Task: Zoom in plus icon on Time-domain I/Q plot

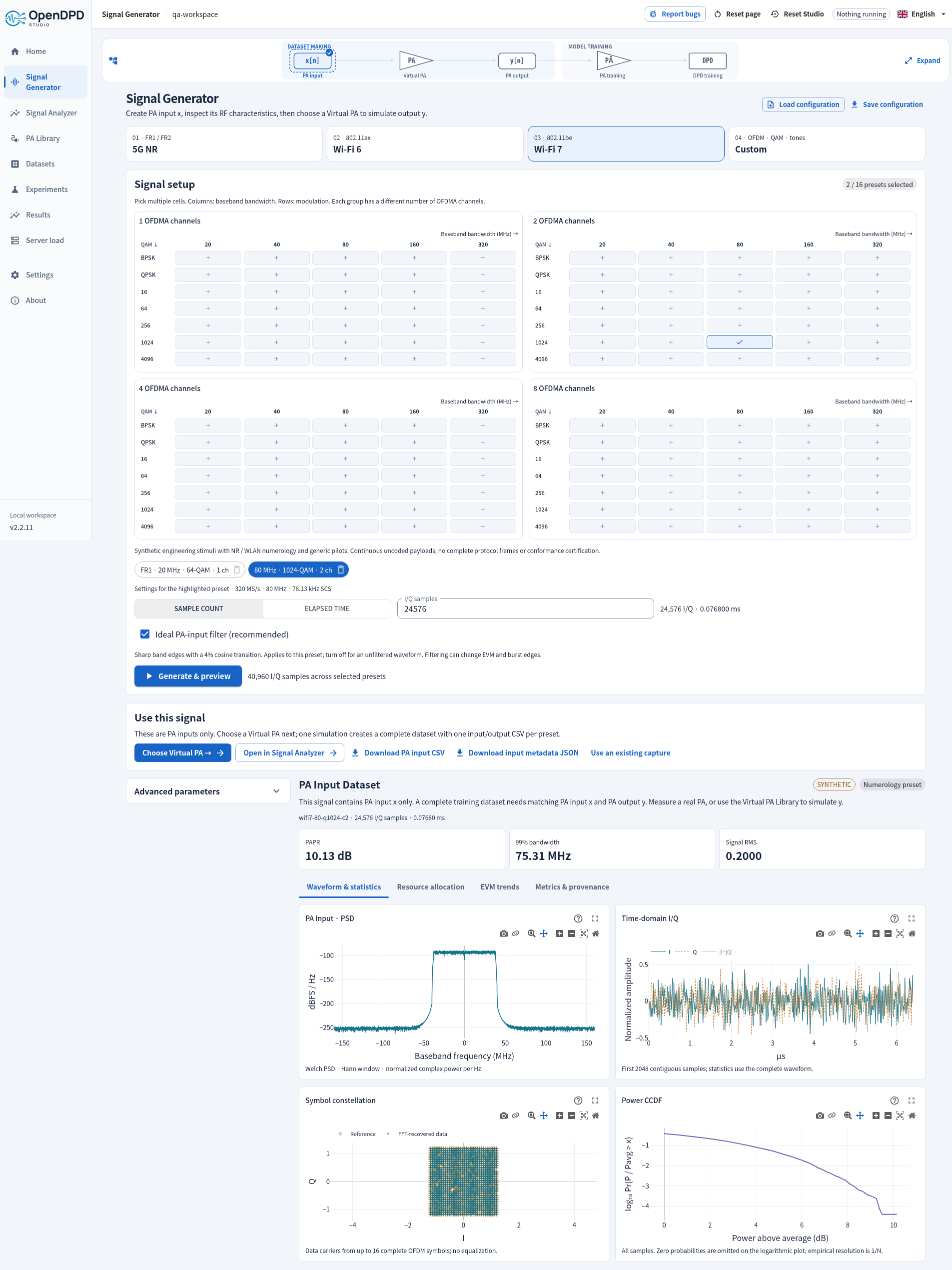Action: pyautogui.click(x=876, y=933)
